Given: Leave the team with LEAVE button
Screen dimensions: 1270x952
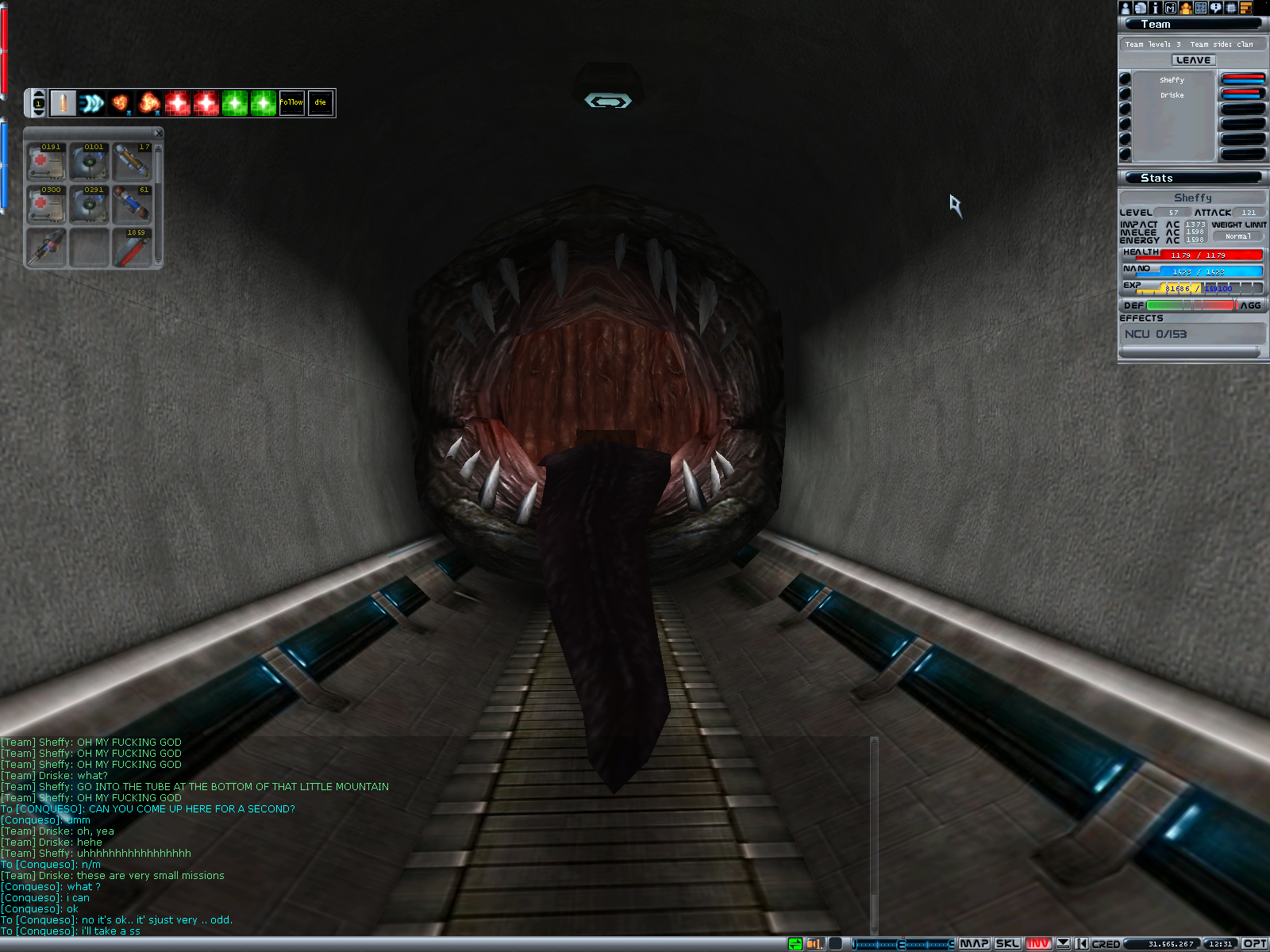Looking at the screenshot, I should 1194,60.
